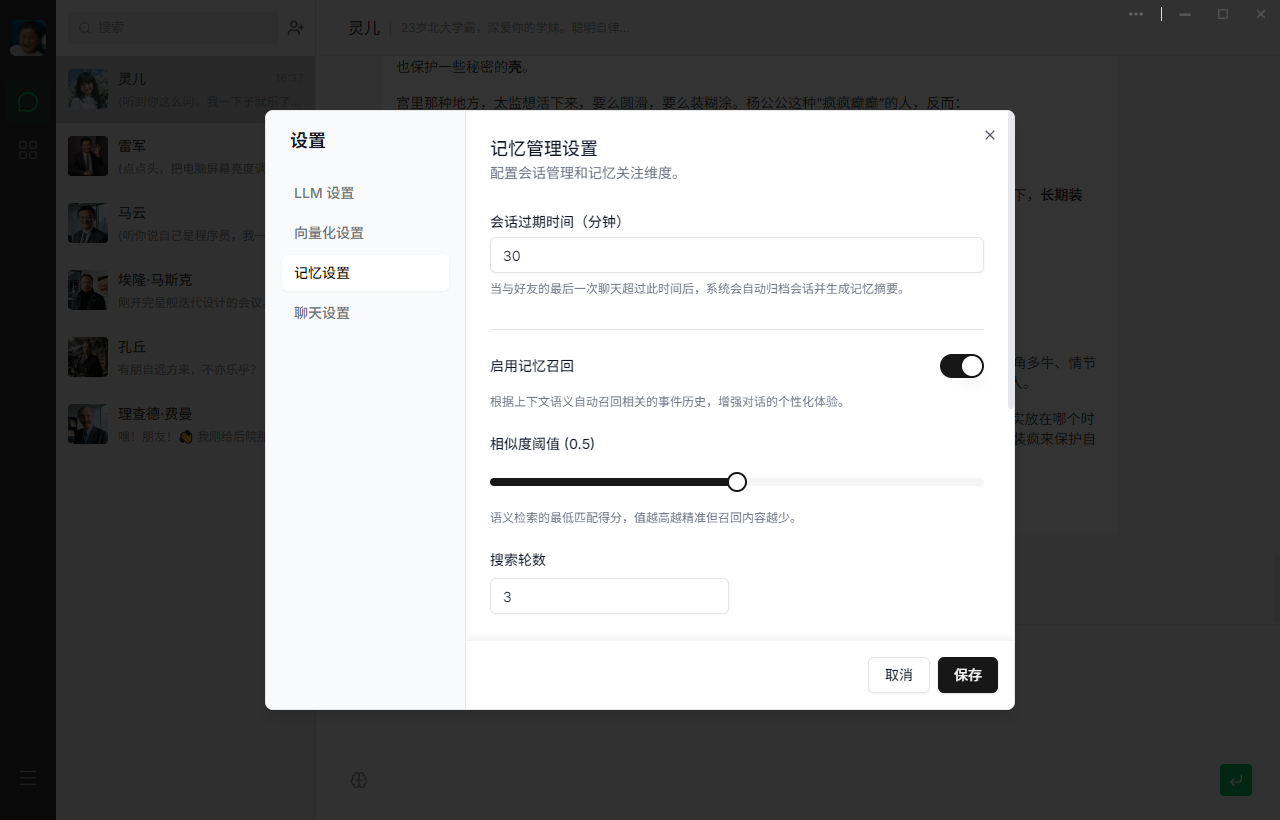Click the brain icon near the message input
This screenshot has height=820, width=1280.
click(x=359, y=780)
